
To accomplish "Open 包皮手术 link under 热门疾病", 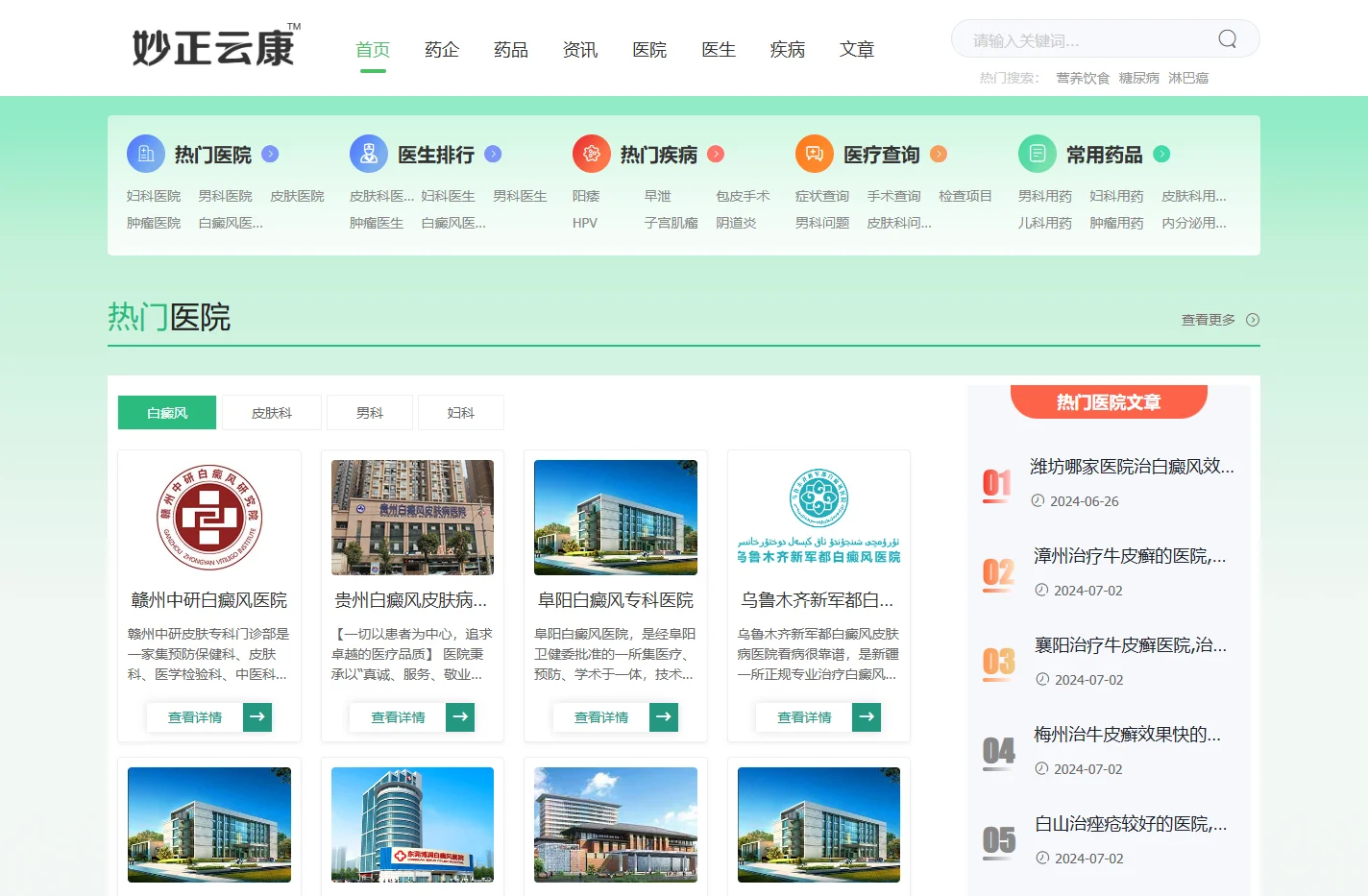I will (x=743, y=196).
